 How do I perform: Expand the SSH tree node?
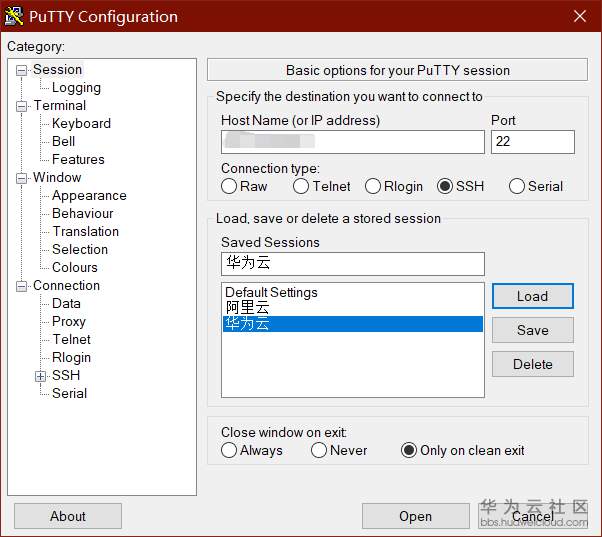40,376
